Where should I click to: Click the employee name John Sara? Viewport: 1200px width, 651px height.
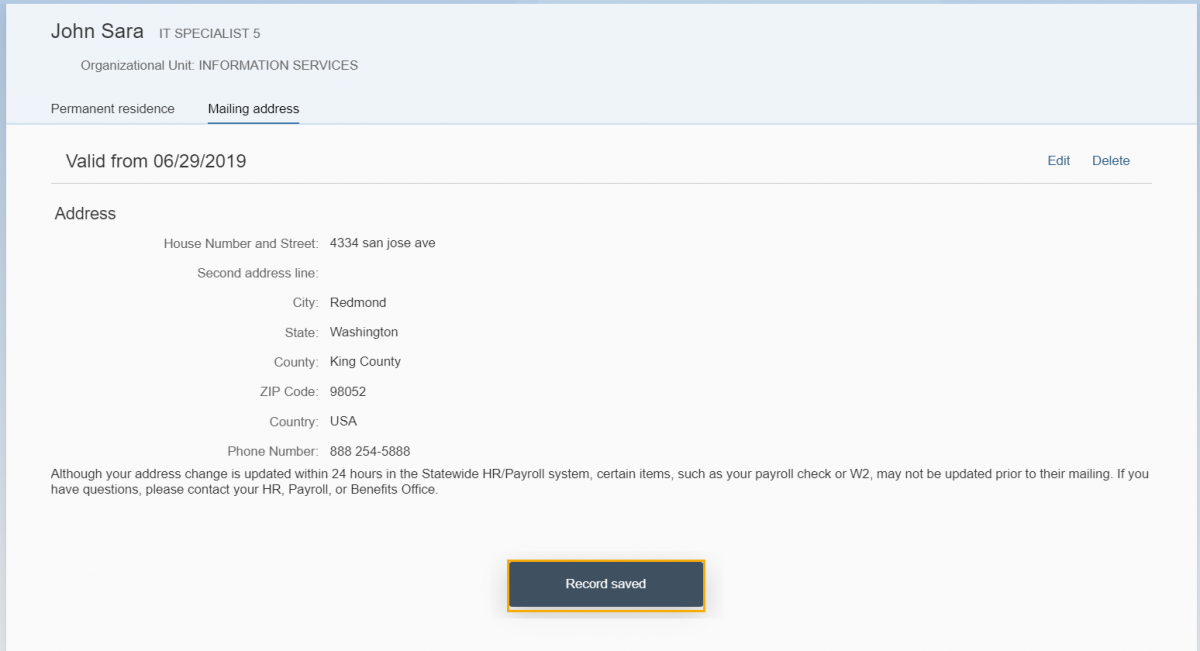[x=97, y=32]
